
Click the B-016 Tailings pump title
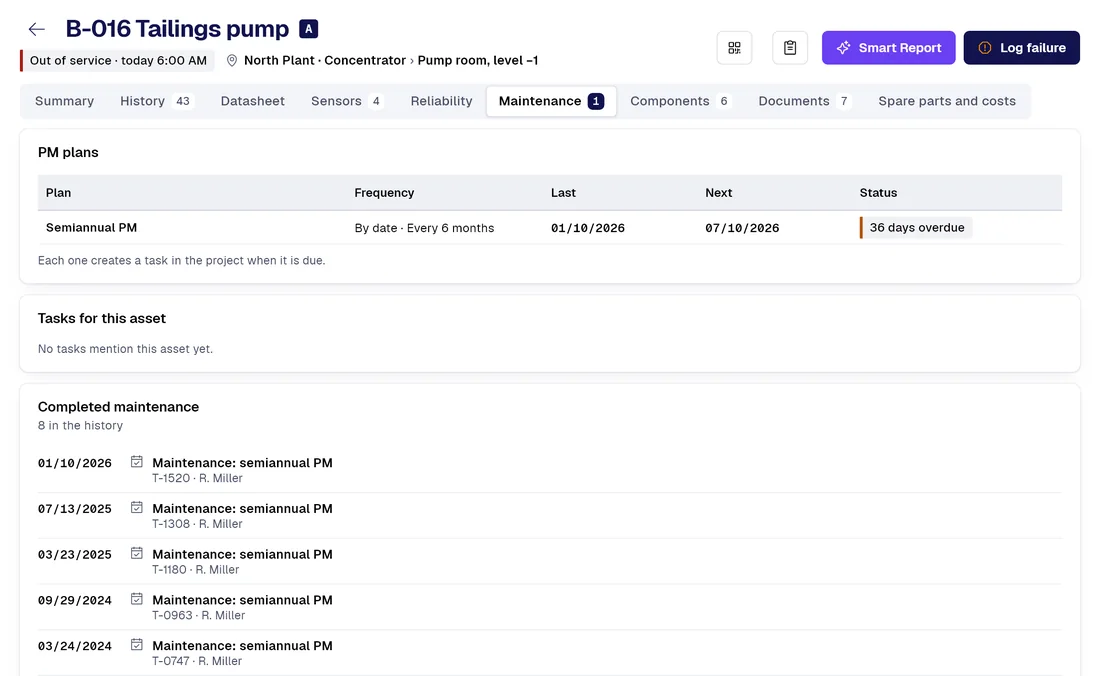click(x=177, y=29)
